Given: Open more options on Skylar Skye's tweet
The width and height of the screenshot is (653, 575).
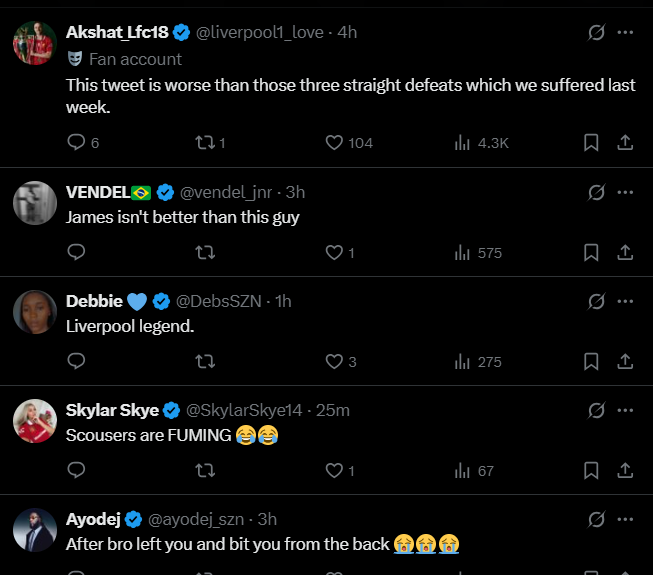Looking at the screenshot, I should point(625,410).
